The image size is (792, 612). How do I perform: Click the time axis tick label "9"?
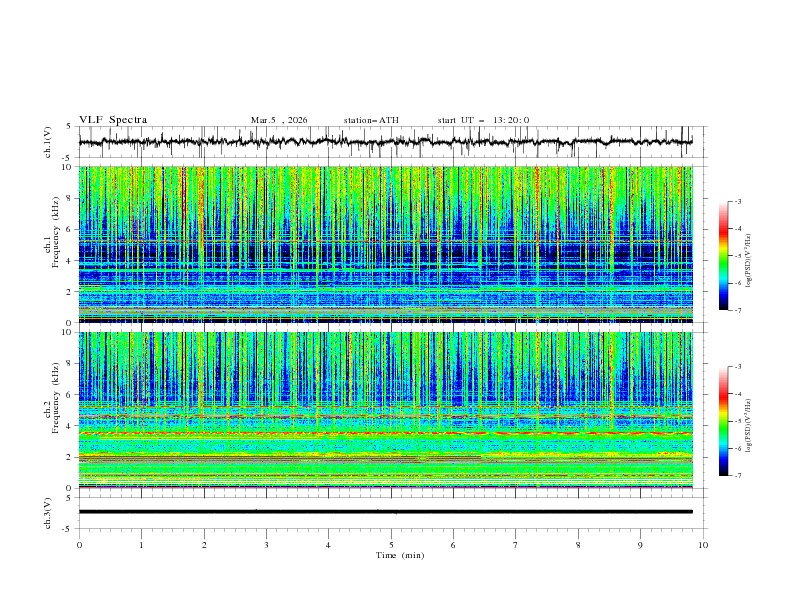point(640,545)
